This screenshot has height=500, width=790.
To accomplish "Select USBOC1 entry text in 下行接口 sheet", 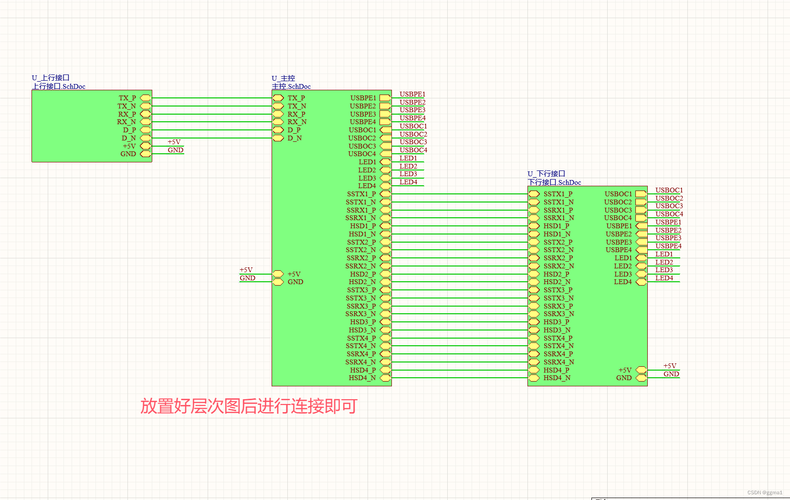I will click(x=618, y=194).
